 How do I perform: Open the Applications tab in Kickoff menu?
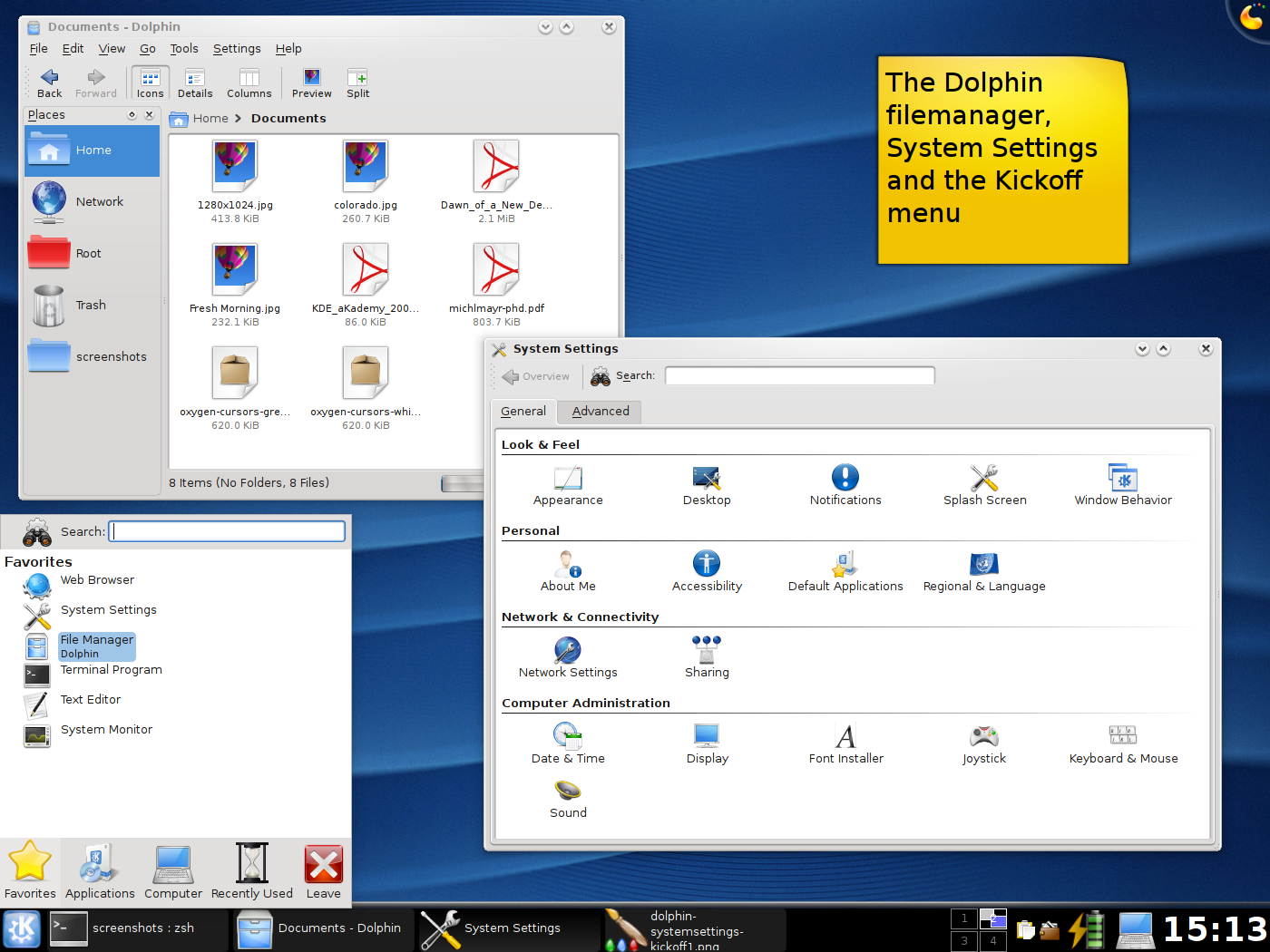tap(100, 872)
